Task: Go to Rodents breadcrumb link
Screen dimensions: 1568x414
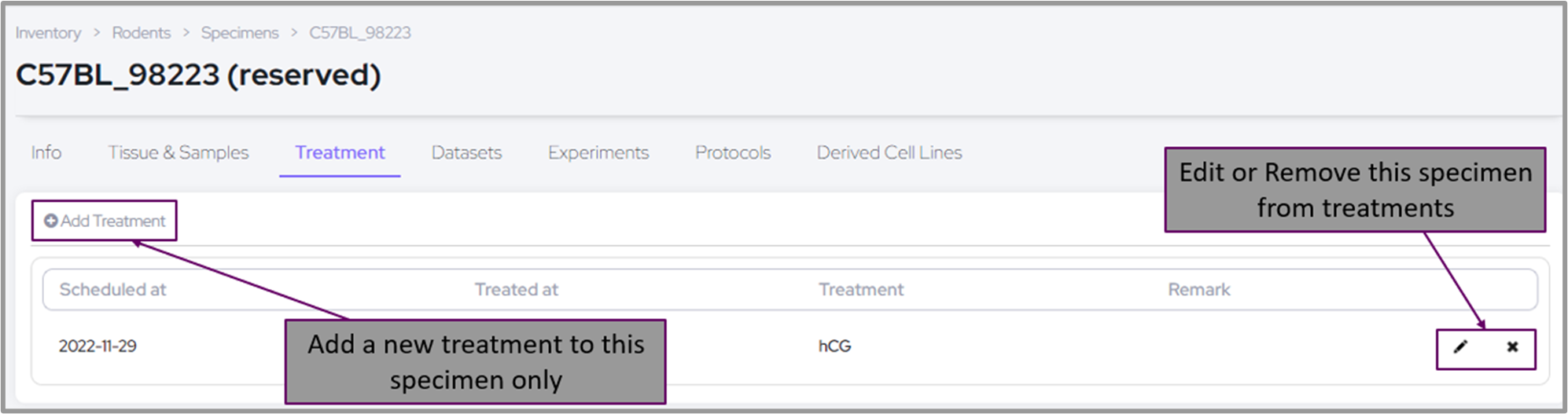Action: (142, 33)
